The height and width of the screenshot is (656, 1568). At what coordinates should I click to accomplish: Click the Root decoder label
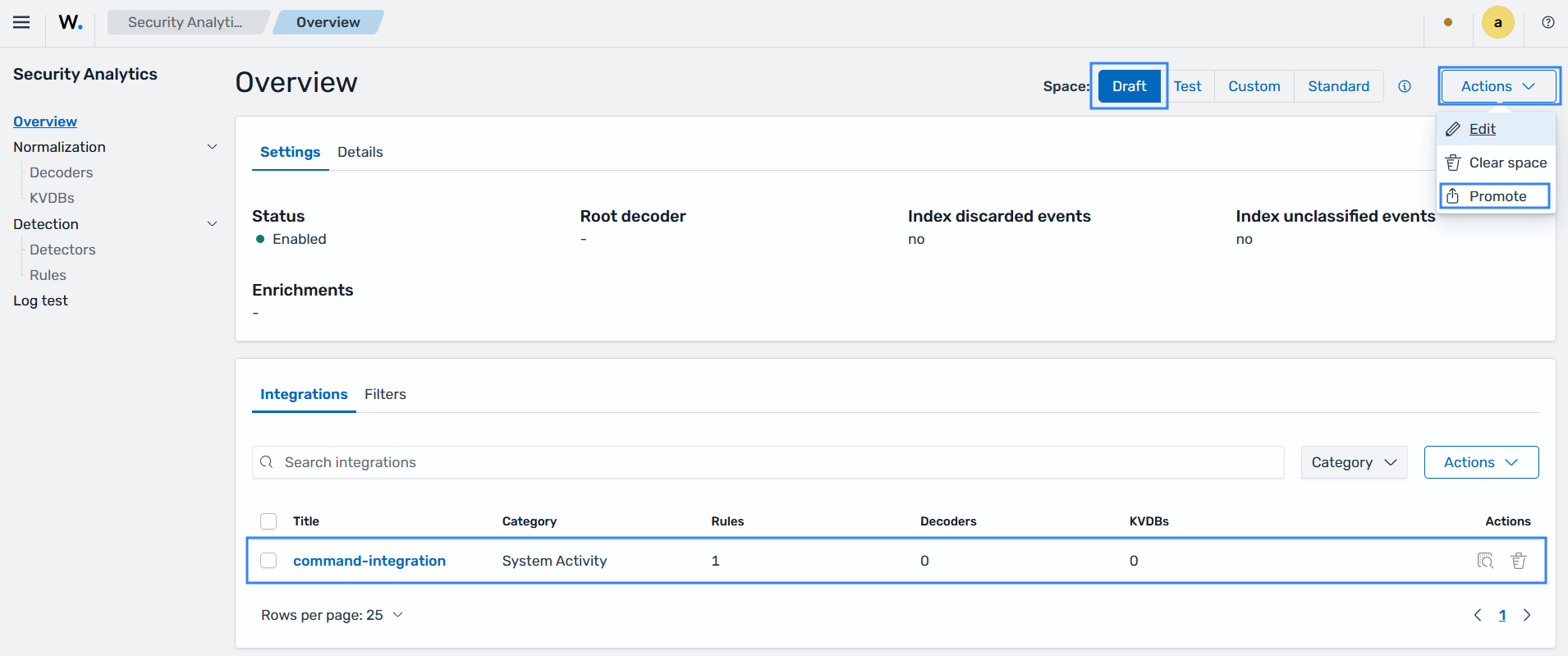point(633,216)
